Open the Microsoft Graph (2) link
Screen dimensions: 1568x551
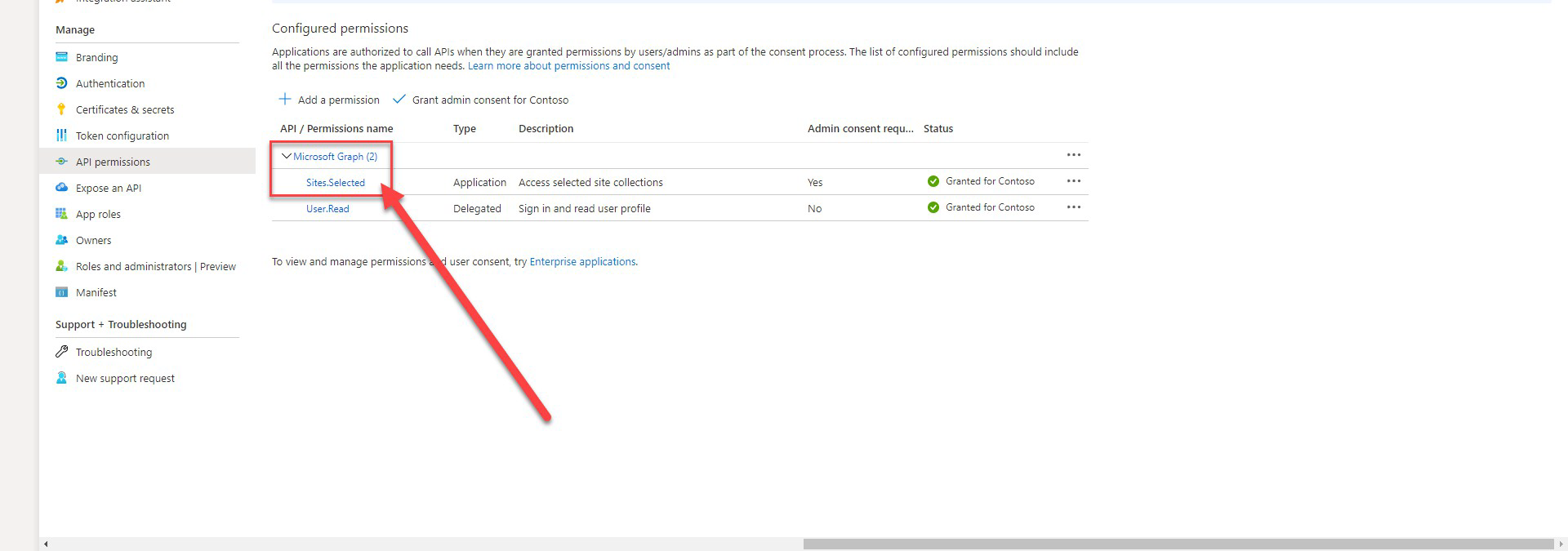pyautogui.click(x=335, y=156)
